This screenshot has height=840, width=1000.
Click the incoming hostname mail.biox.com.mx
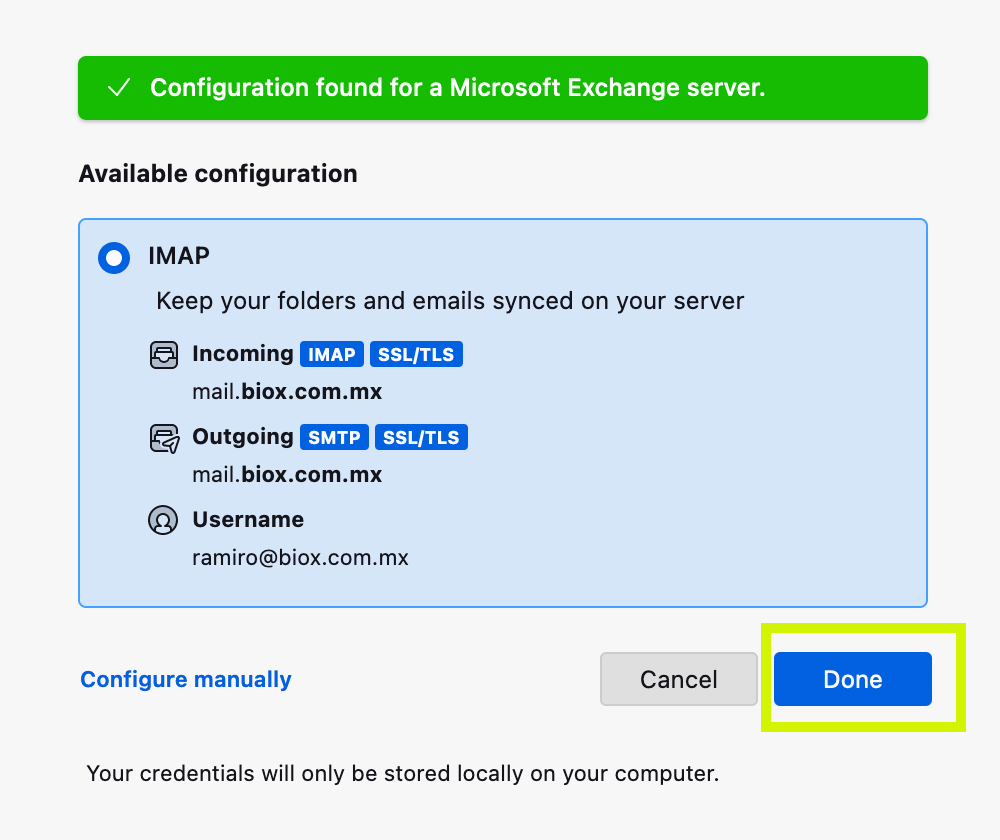287,392
